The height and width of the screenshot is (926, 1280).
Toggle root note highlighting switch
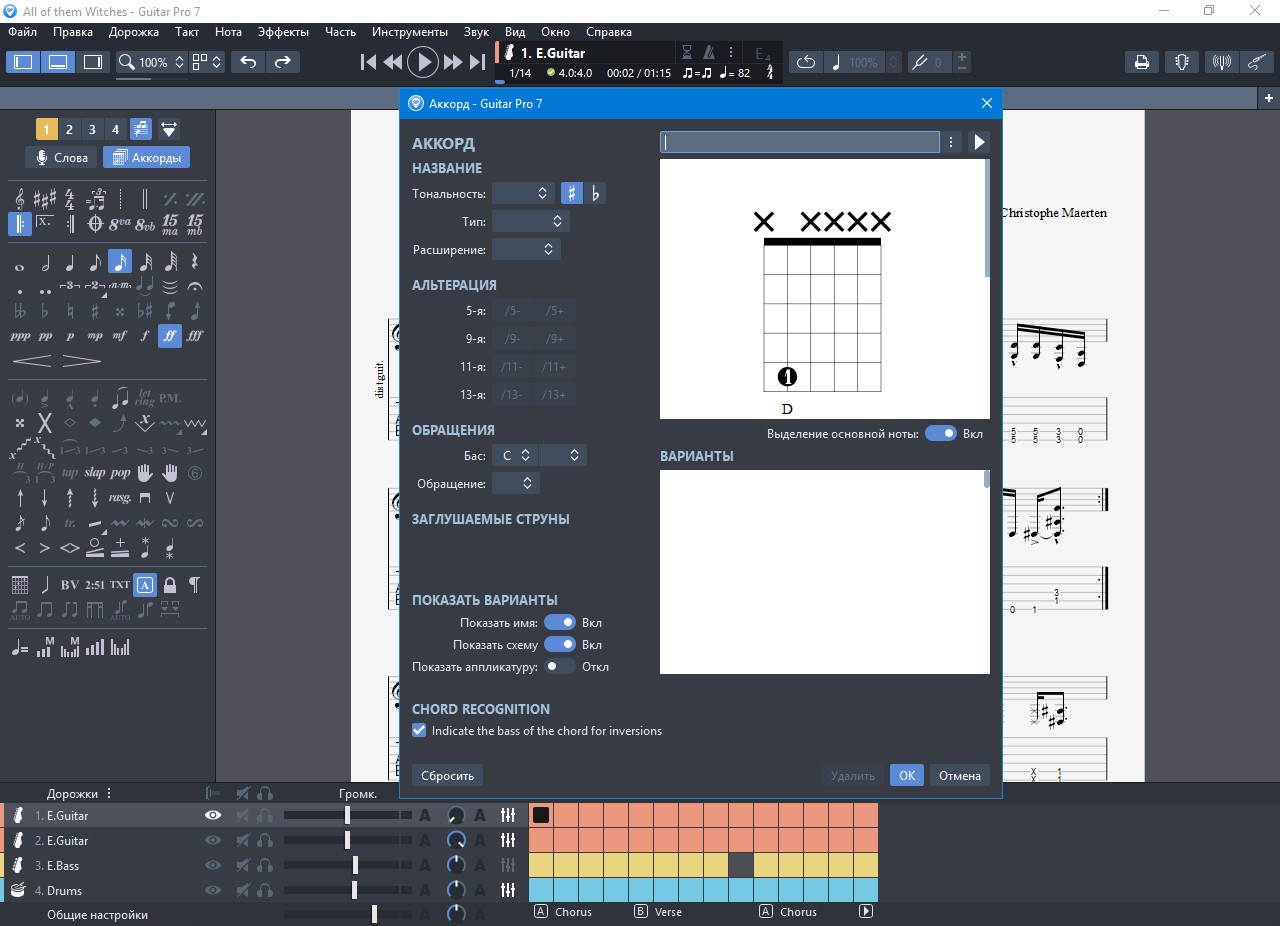[940, 433]
